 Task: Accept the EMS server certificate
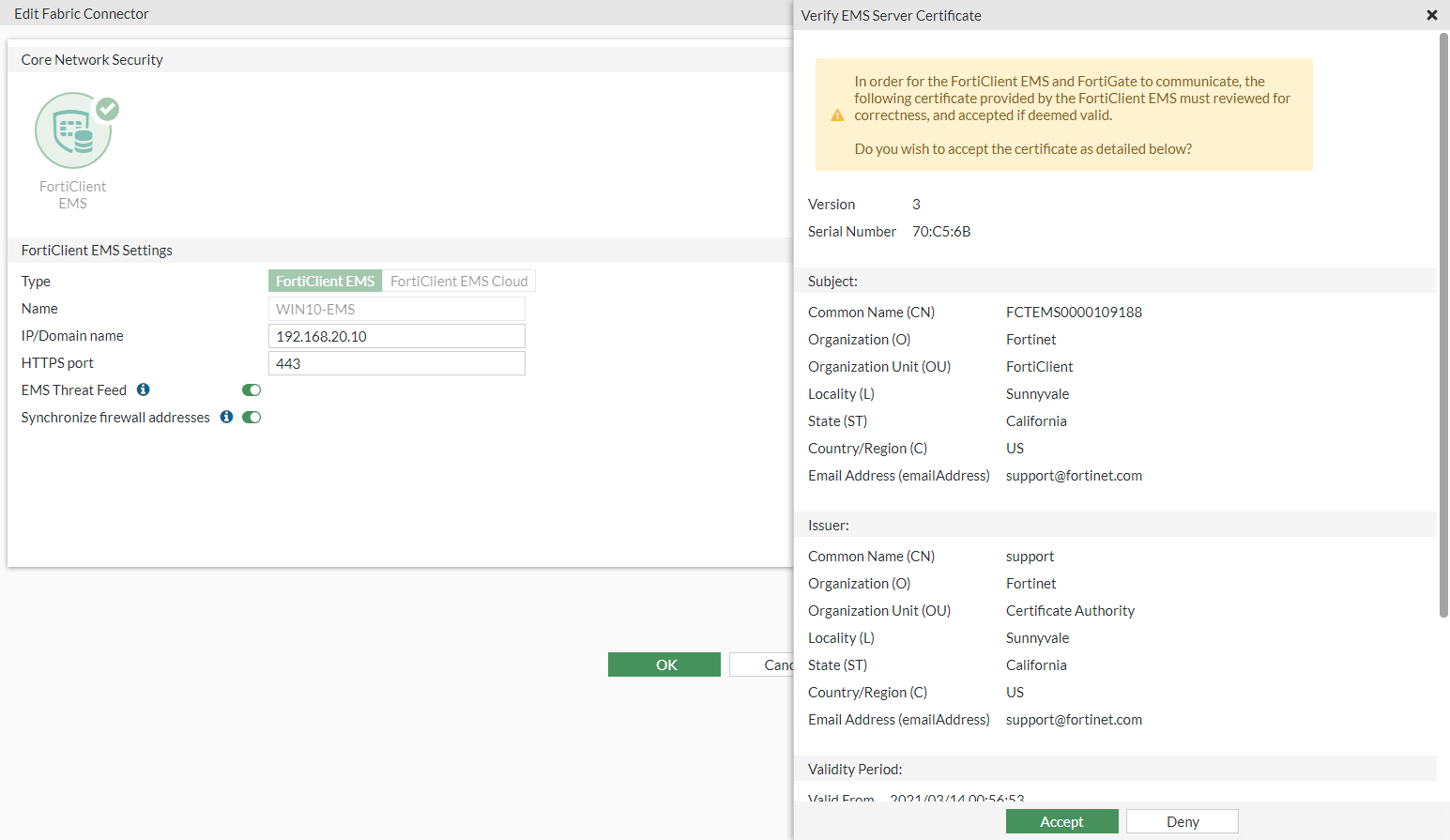click(x=1062, y=821)
